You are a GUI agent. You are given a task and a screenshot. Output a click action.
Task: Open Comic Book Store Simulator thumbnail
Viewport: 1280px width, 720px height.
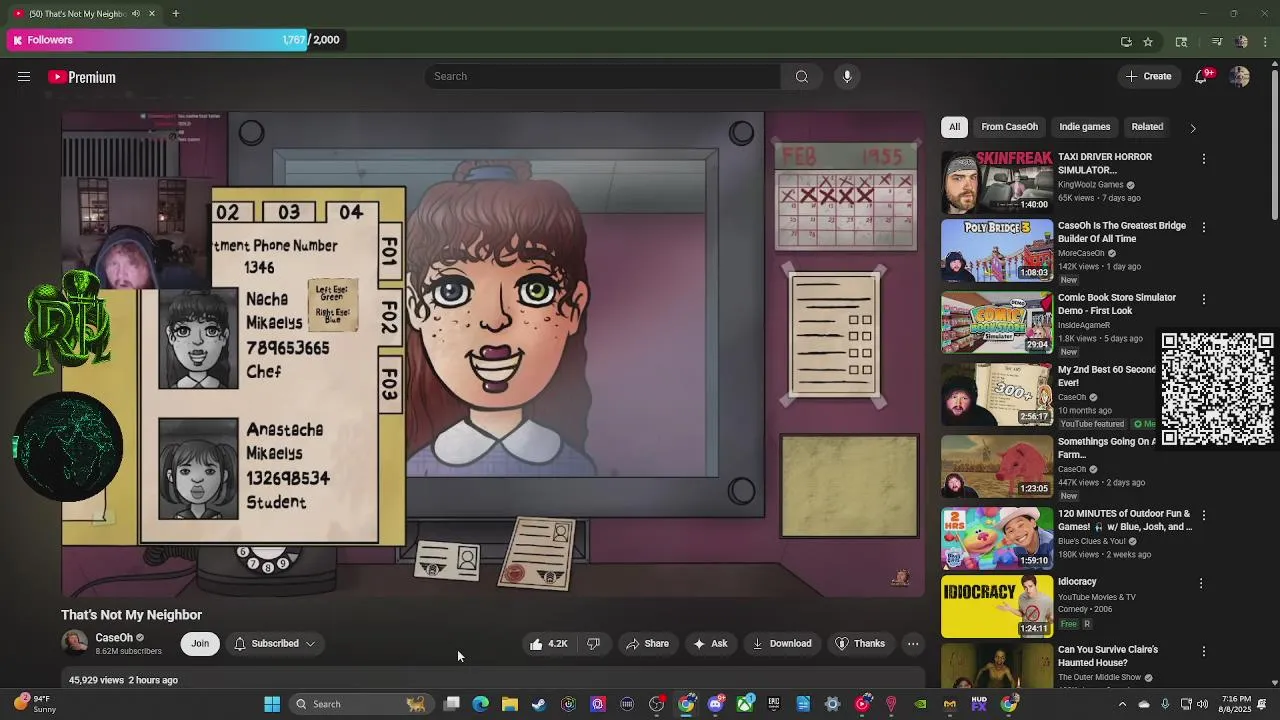997,323
